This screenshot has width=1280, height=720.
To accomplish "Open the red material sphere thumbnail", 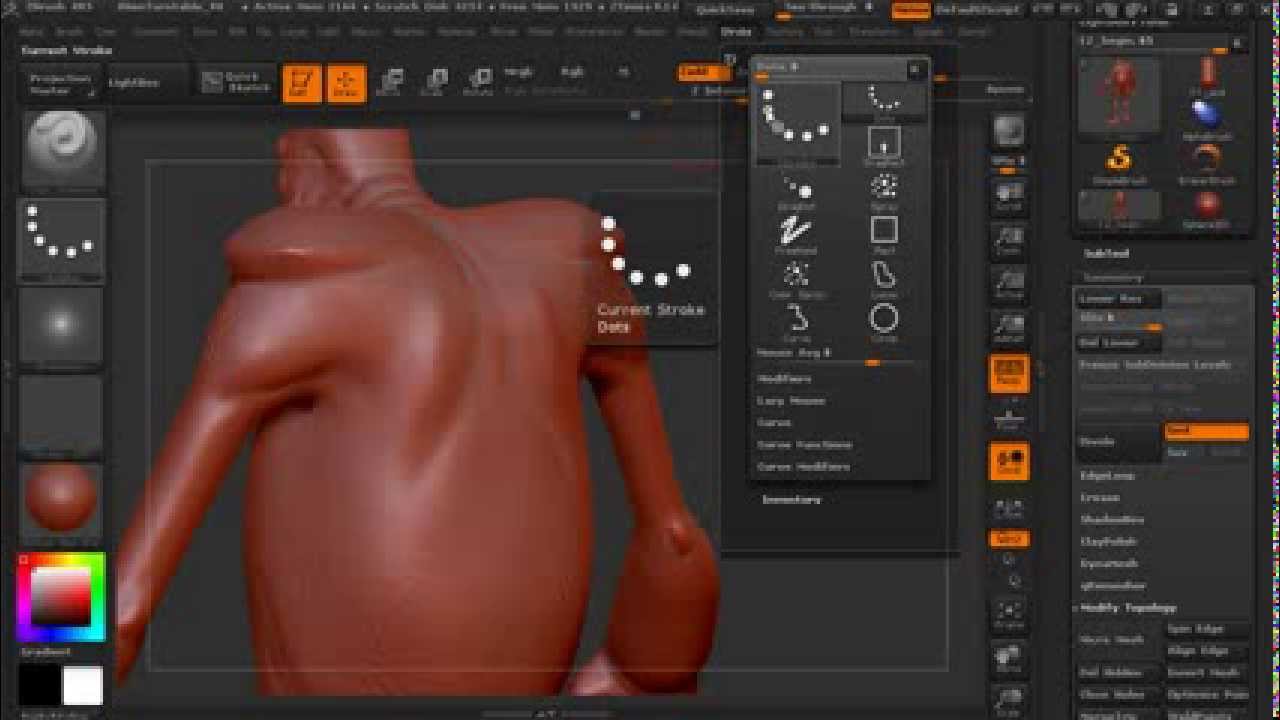I will tap(61, 504).
